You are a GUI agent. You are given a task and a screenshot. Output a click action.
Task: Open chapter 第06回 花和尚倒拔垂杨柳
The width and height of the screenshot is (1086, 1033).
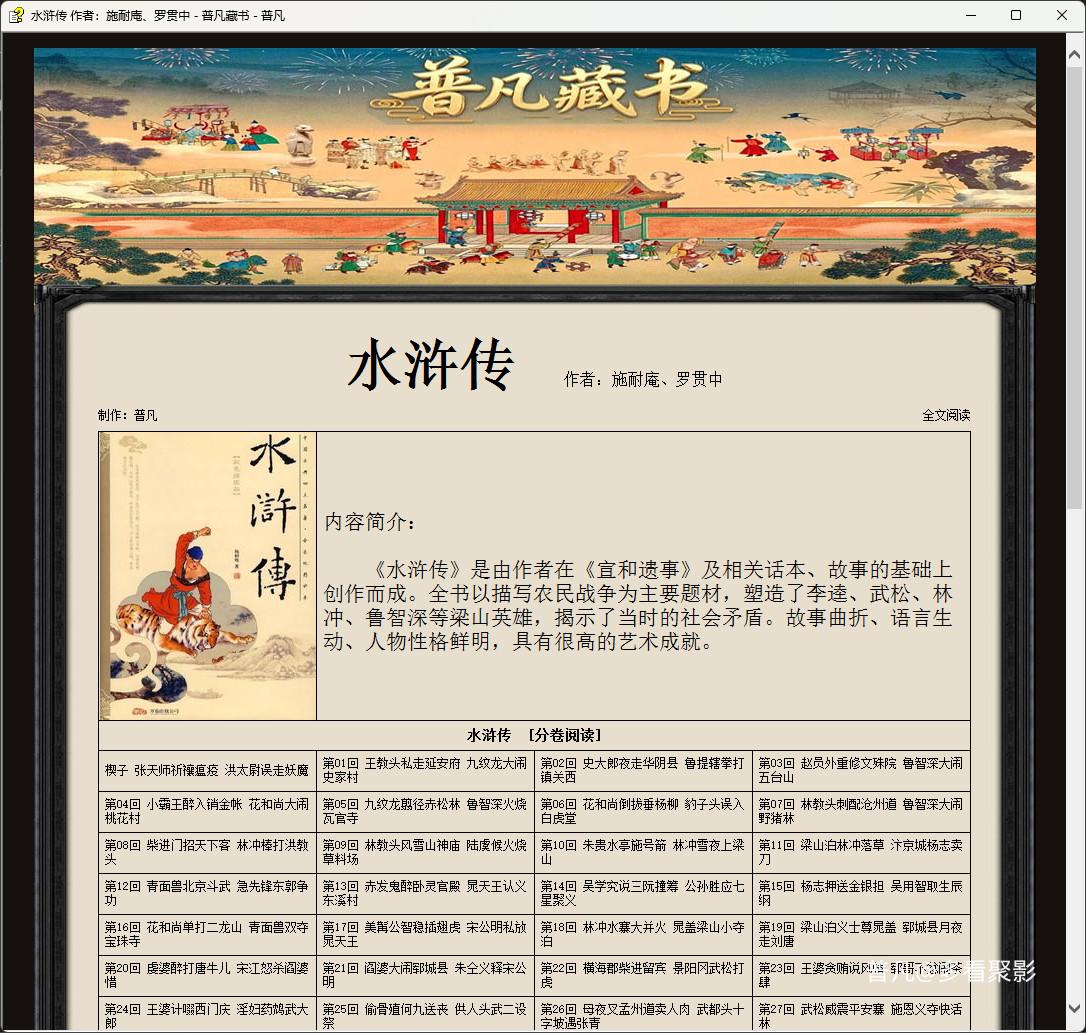(643, 811)
